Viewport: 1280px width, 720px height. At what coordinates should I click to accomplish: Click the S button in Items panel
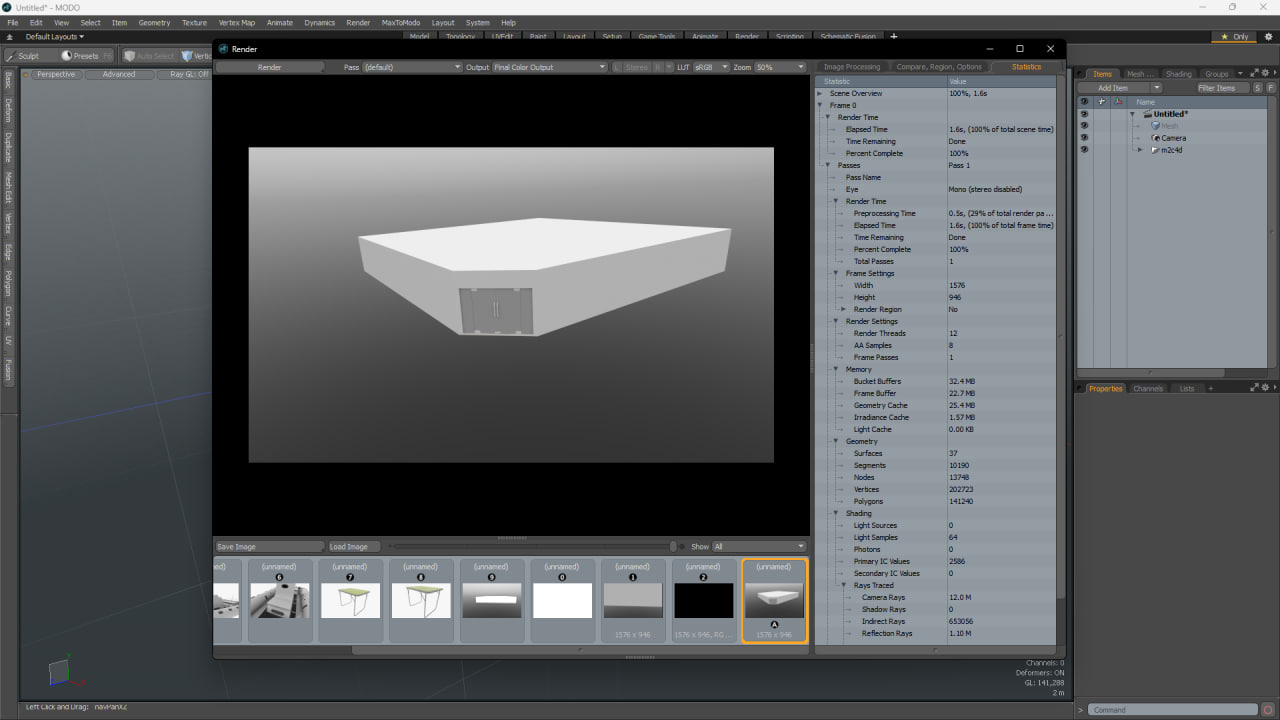point(1259,88)
